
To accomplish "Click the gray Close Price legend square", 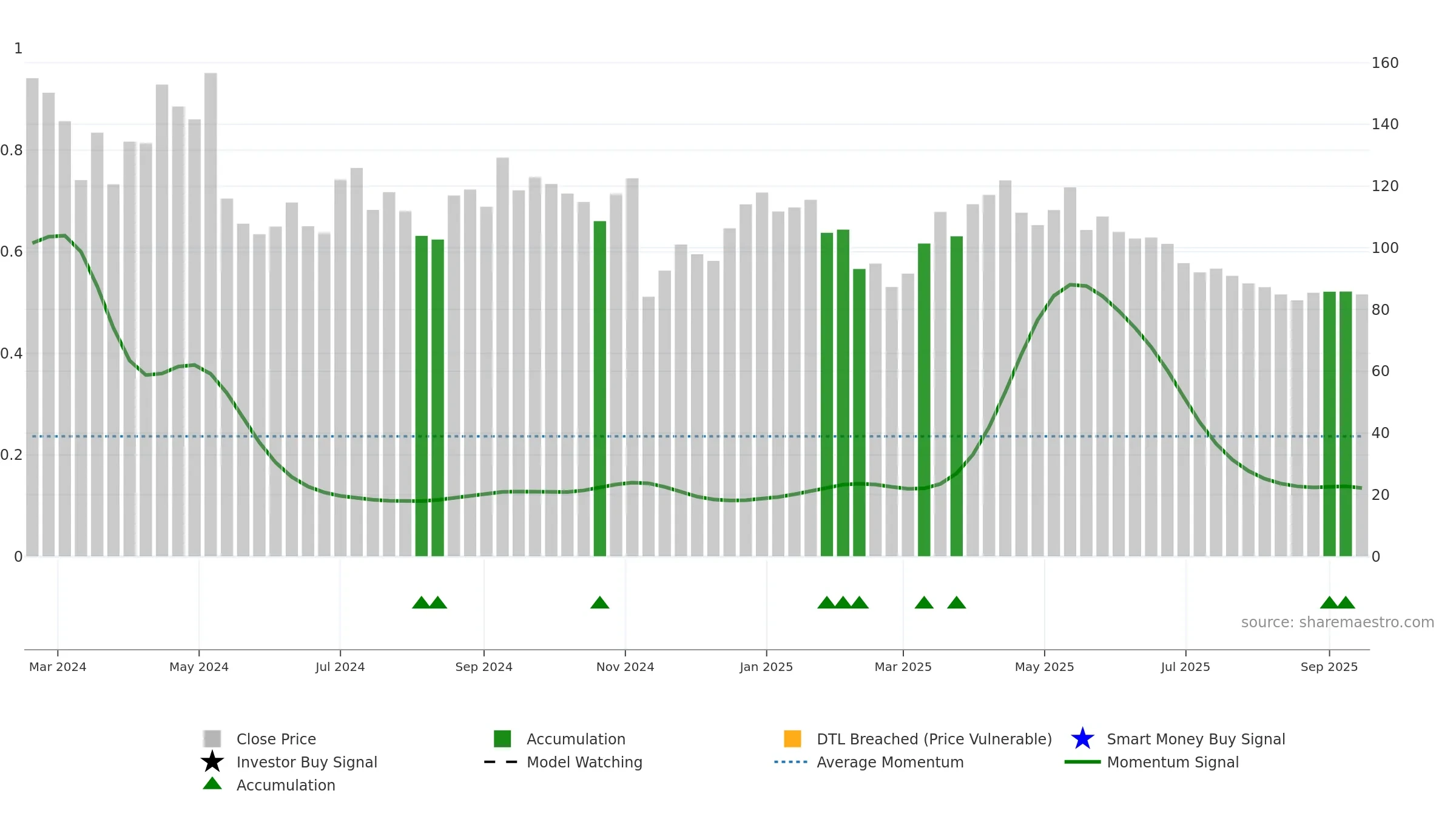I will click(212, 738).
